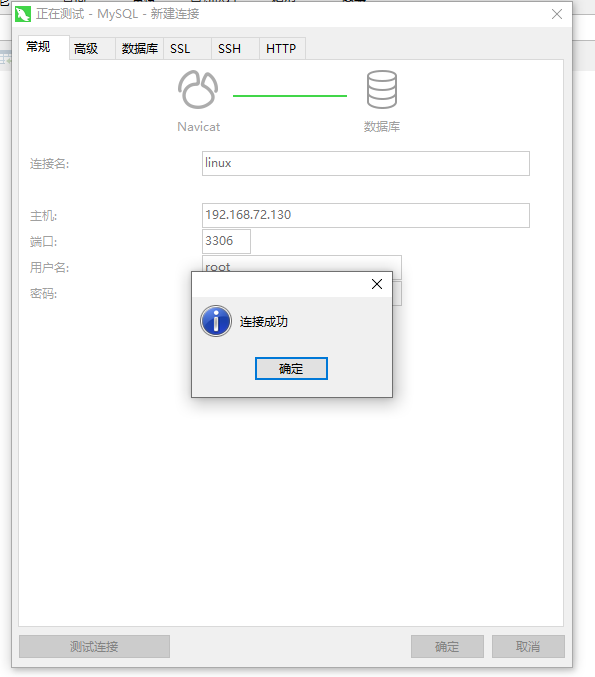Click the database cylinder icon
Viewport: 595px width, 677px height.
(x=382, y=89)
